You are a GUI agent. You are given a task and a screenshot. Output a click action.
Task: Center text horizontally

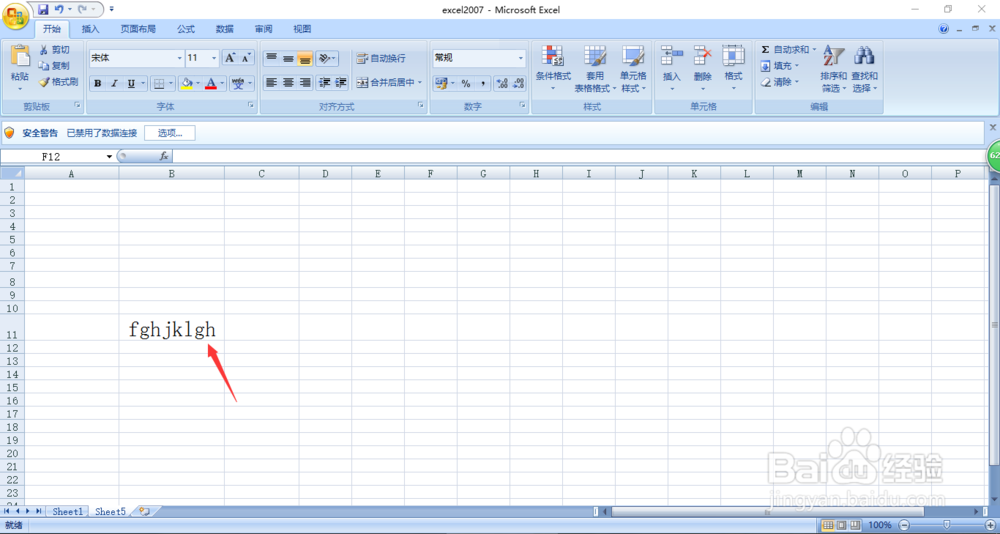tap(288, 82)
